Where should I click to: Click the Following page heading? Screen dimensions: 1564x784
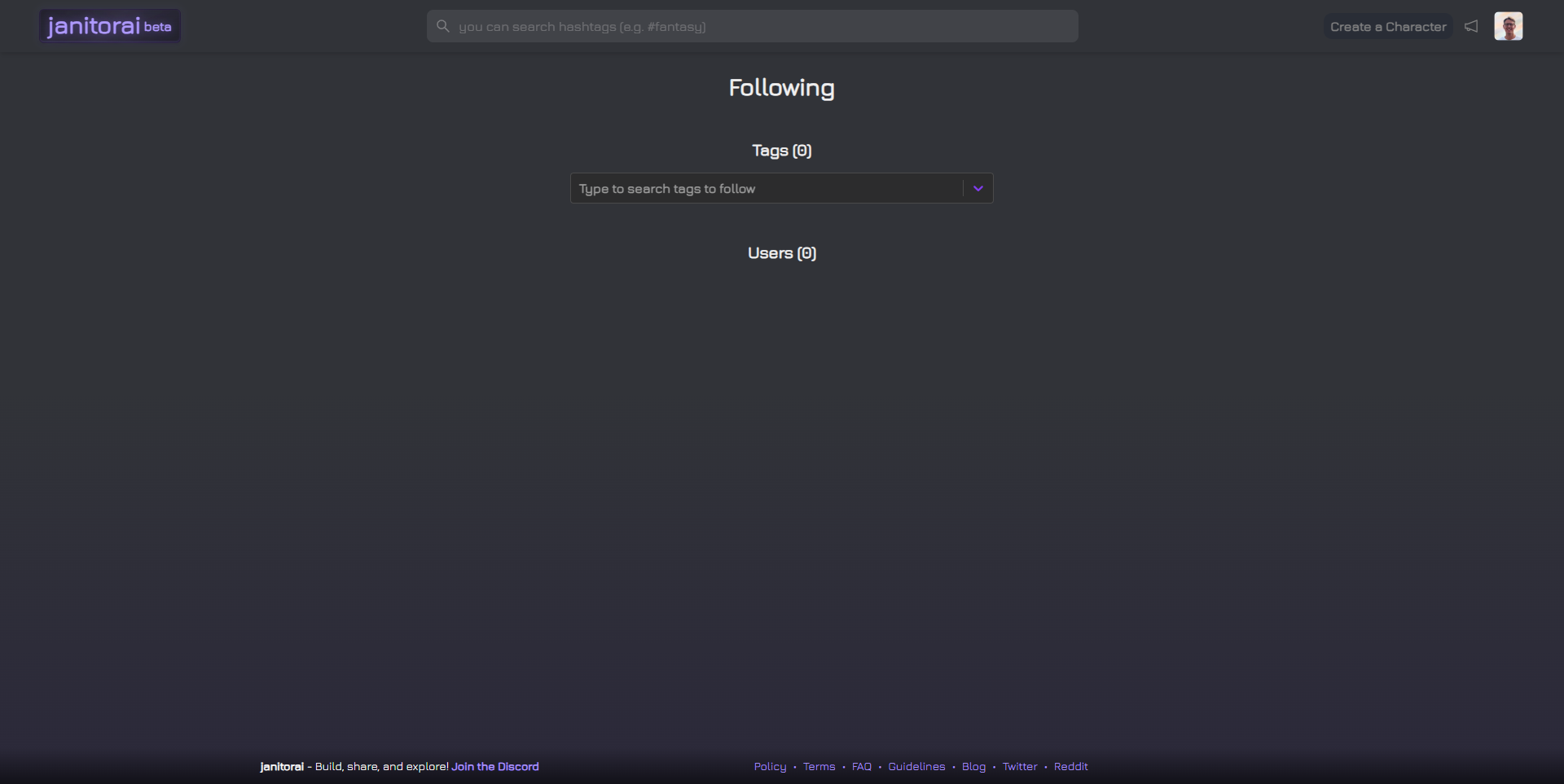click(x=781, y=88)
